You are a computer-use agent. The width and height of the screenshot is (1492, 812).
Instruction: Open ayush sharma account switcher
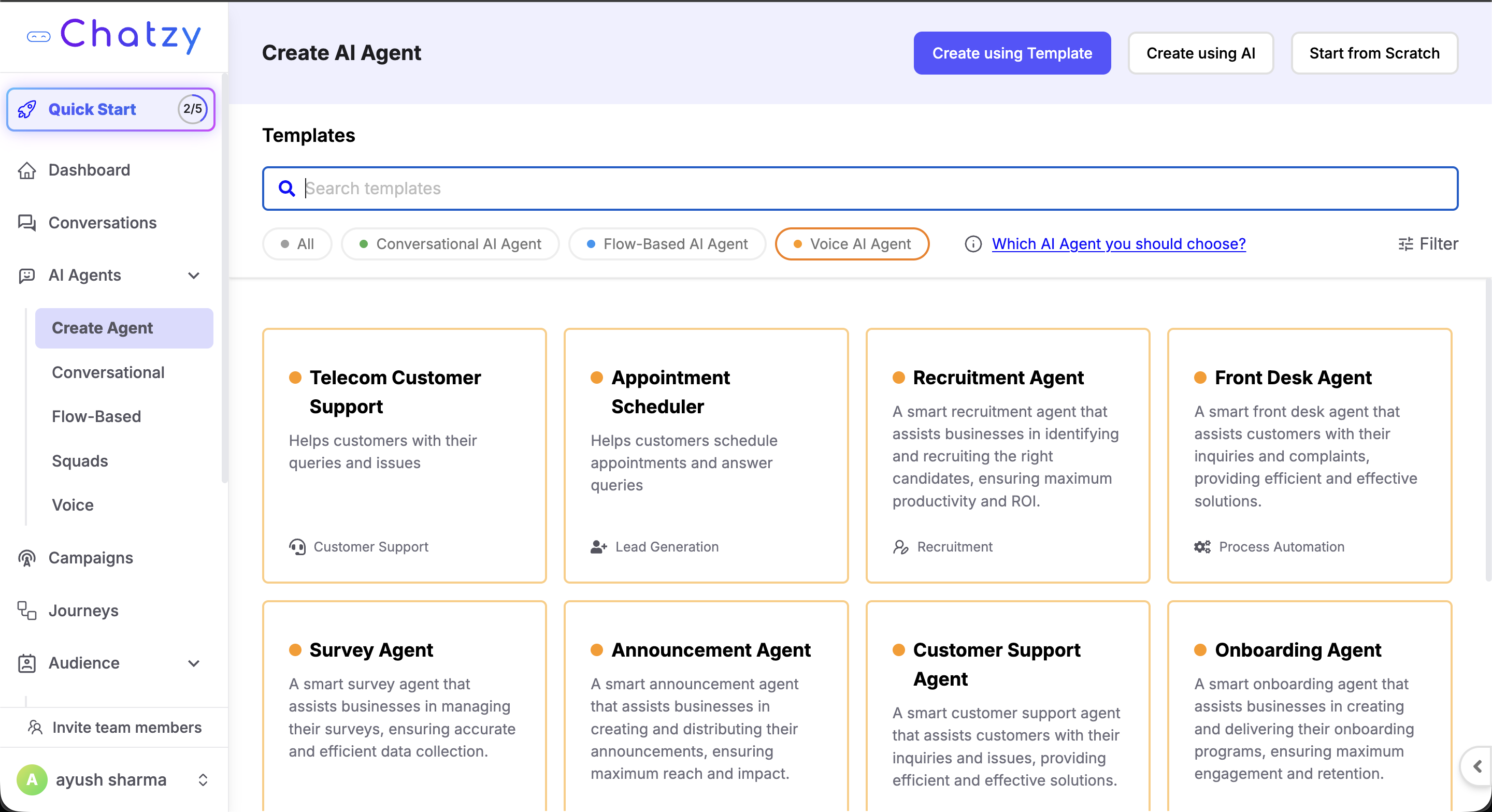tap(203, 779)
